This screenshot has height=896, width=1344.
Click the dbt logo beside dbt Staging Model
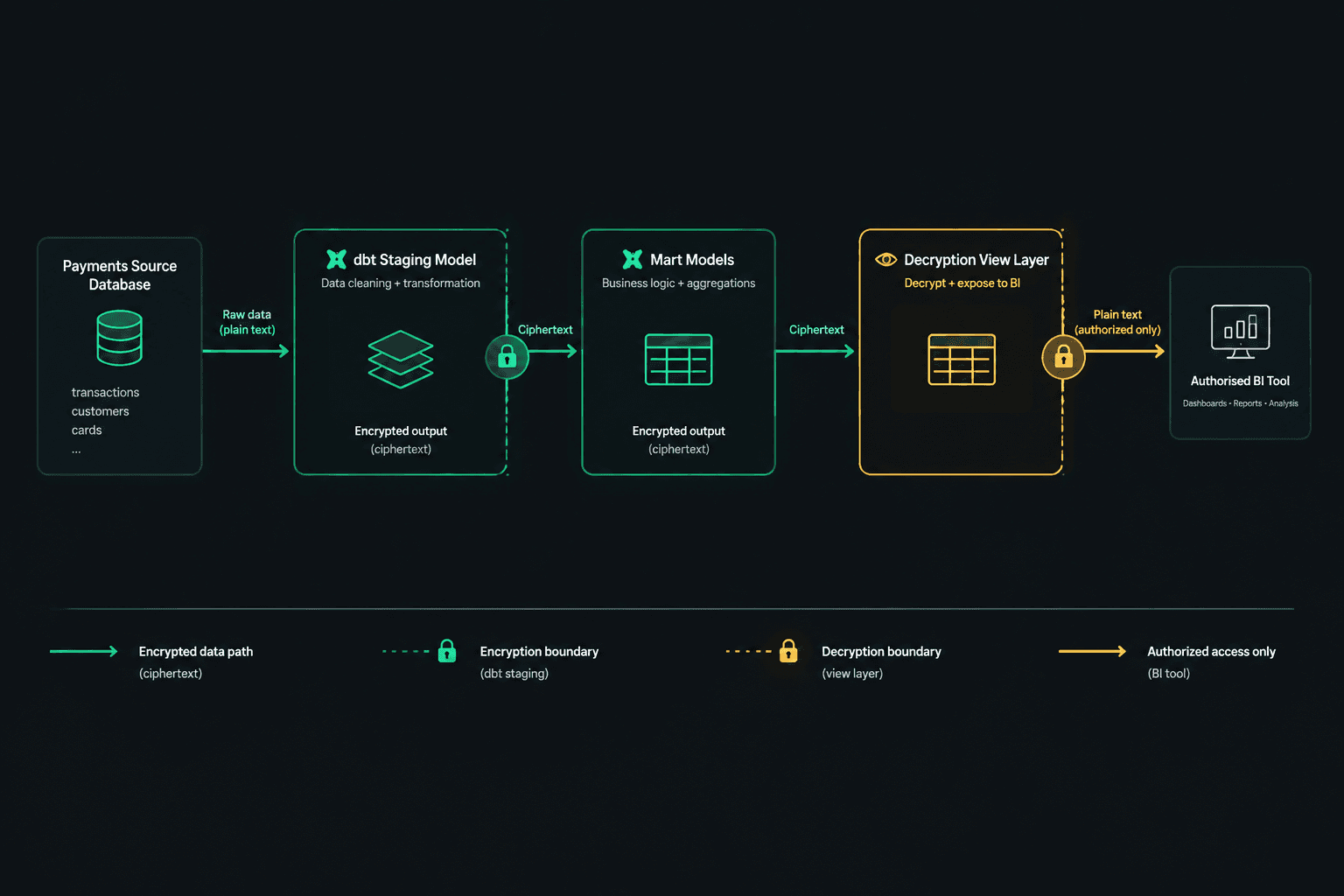[x=336, y=259]
